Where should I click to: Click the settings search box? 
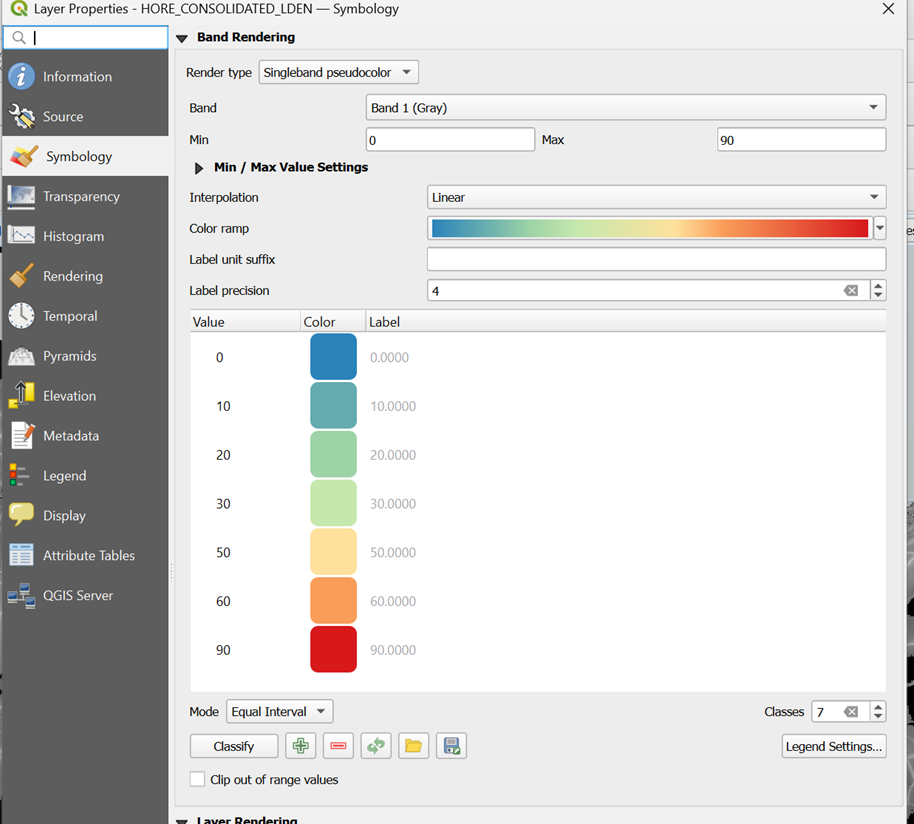pos(86,38)
